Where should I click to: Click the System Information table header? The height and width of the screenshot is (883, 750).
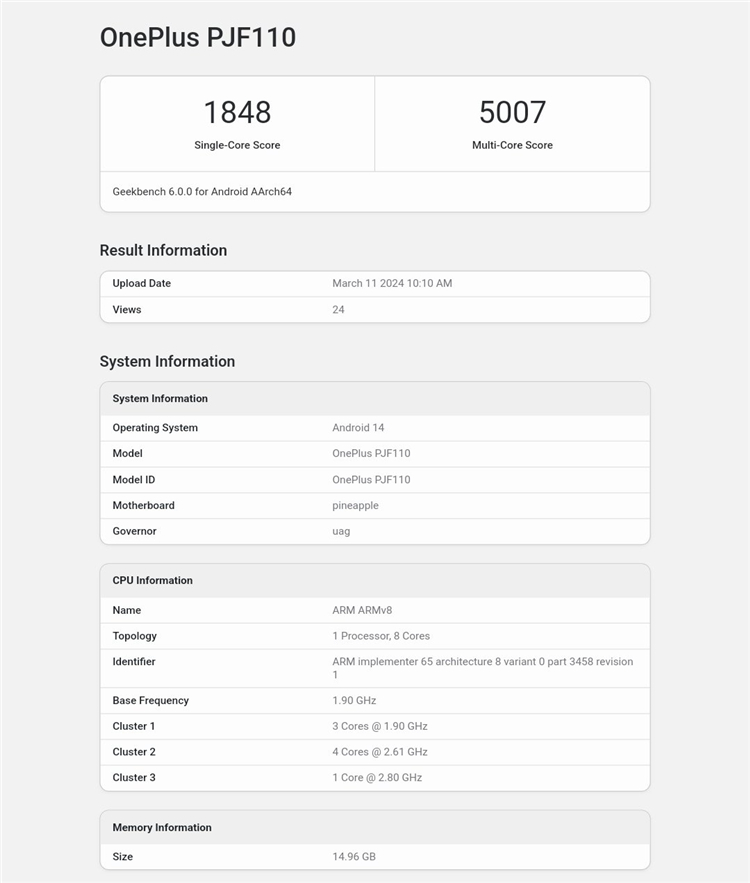[x=375, y=399]
